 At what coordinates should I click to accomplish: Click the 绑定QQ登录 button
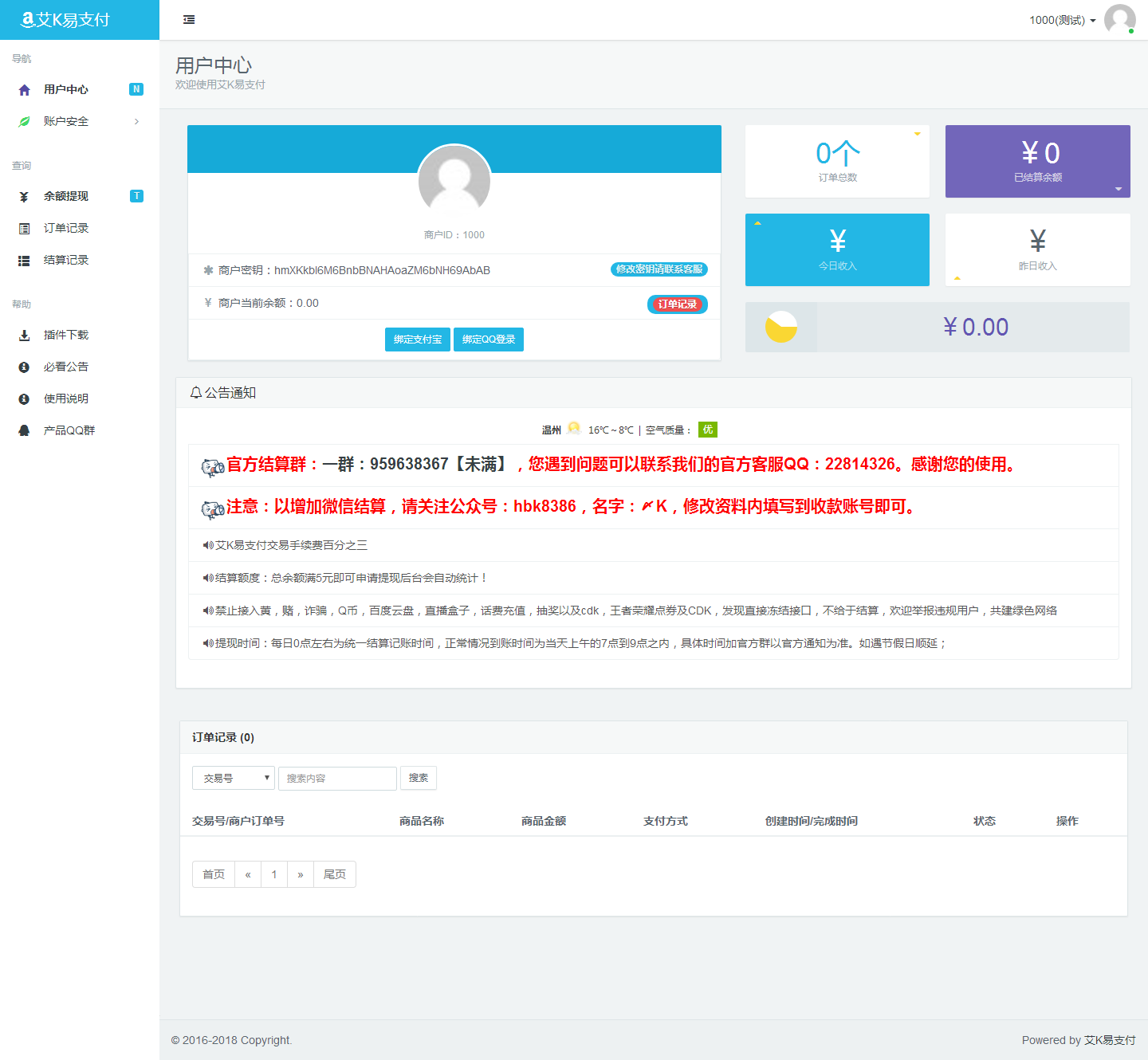[x=489, y=340]
